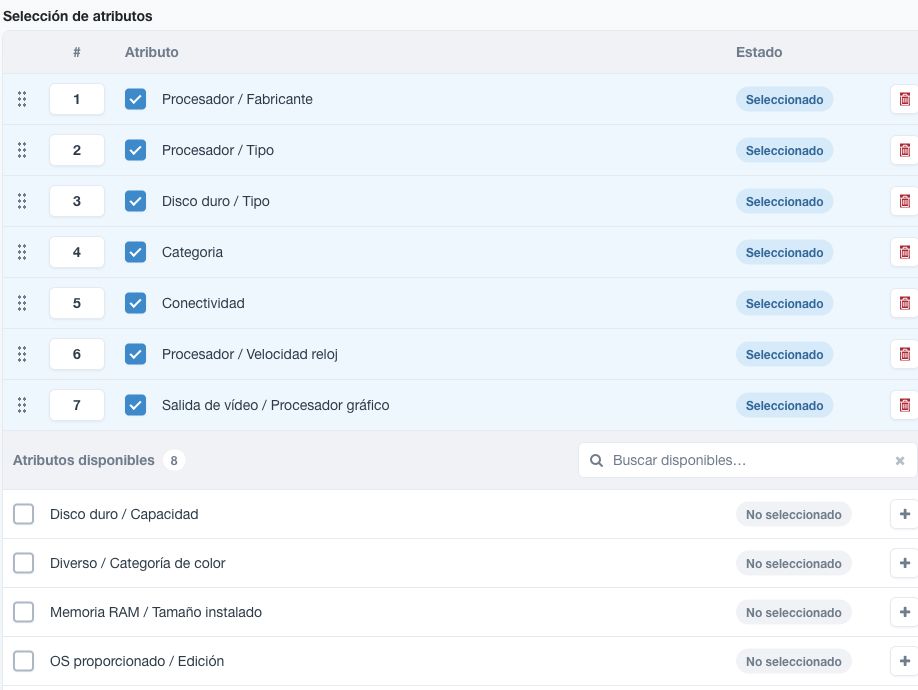Viewport: 918px width, 690px height.
Task: Check OS proporcionado / Edición checkbox
Action: 23,661
